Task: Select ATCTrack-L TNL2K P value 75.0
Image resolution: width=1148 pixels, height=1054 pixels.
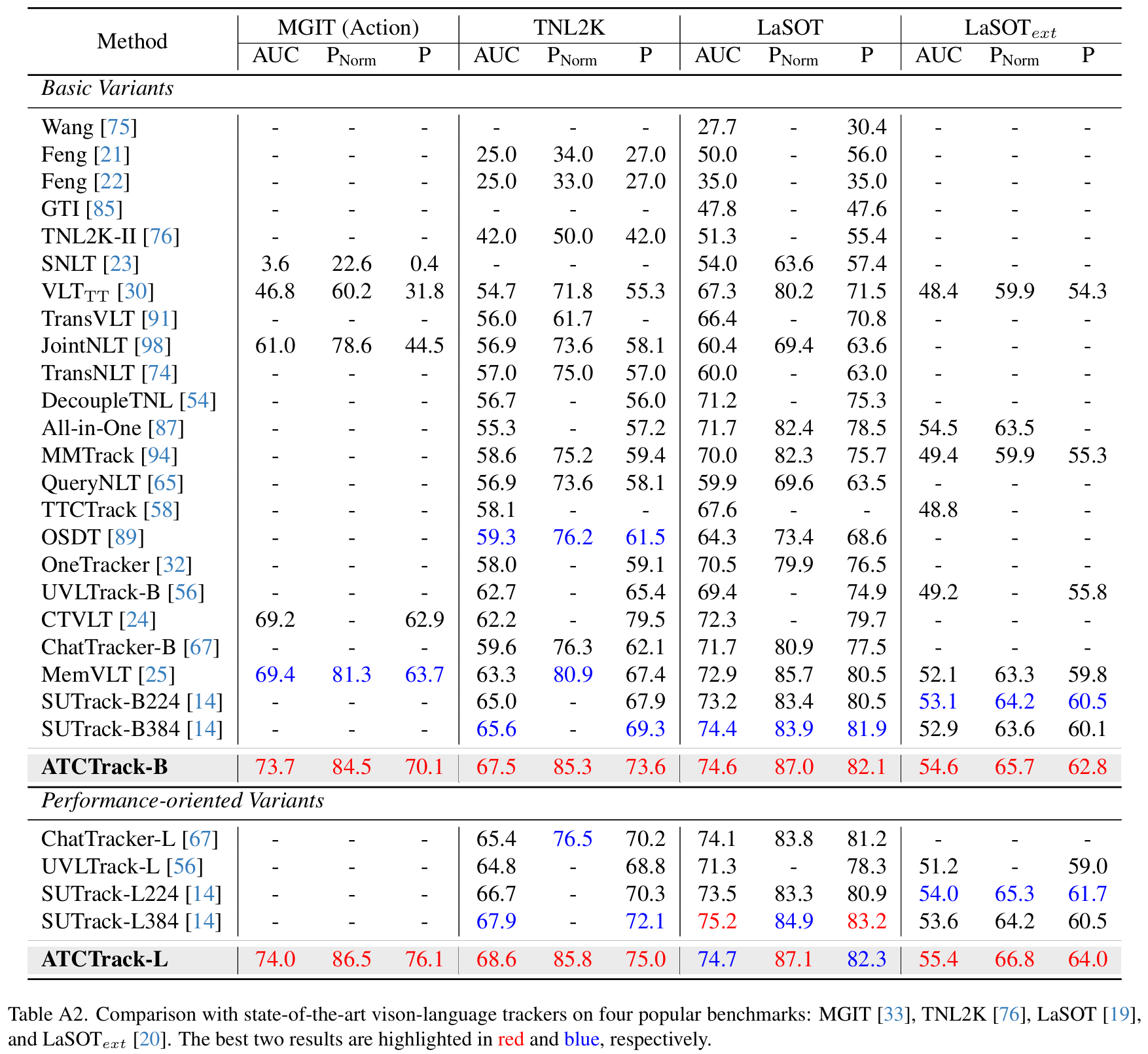Action: [645, 959]
